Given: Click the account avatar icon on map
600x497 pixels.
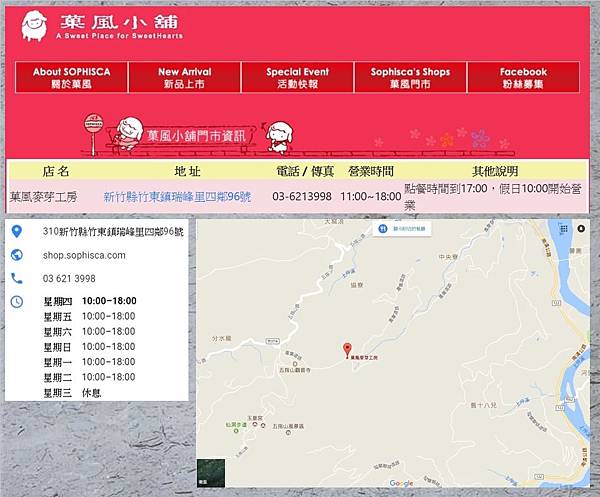Looking at the screenshot, I should [x=581, y=229].
